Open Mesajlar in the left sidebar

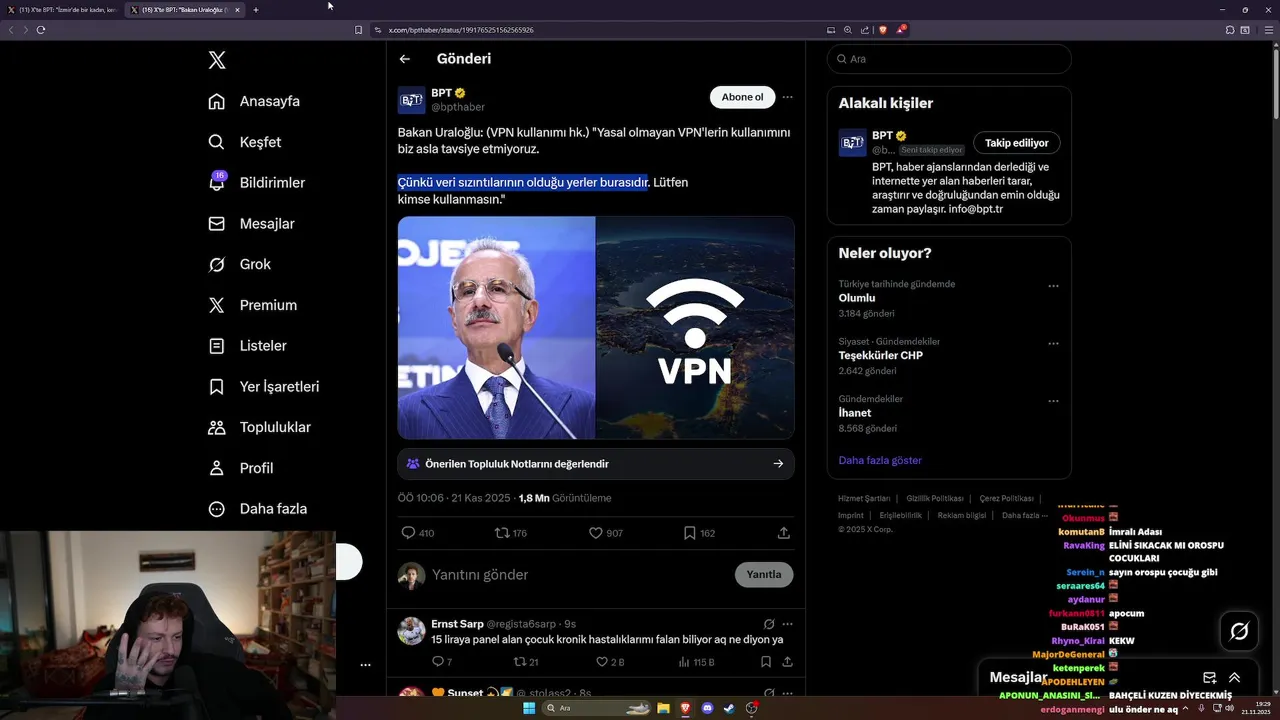tap(251, 224)
